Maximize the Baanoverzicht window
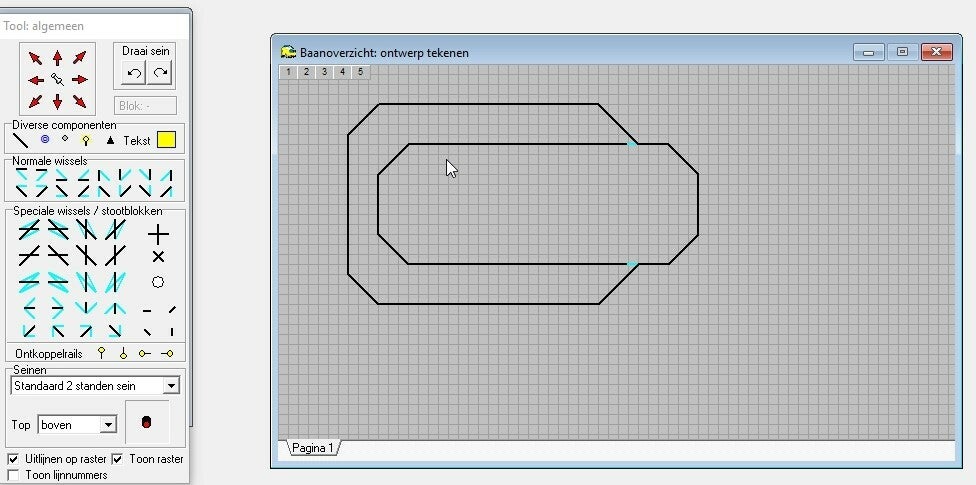The image size is (976, 485). point(902,52)
